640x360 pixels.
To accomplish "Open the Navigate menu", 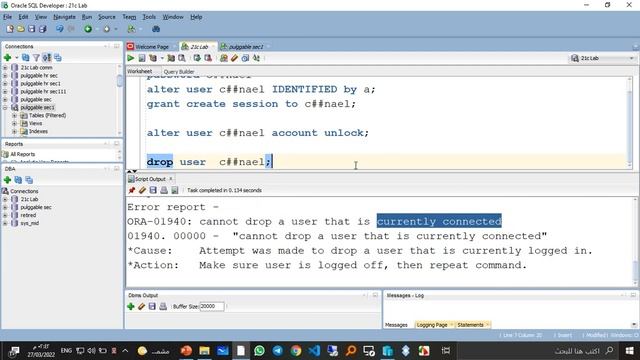I will pyautogui.click(x=64, y=17).
